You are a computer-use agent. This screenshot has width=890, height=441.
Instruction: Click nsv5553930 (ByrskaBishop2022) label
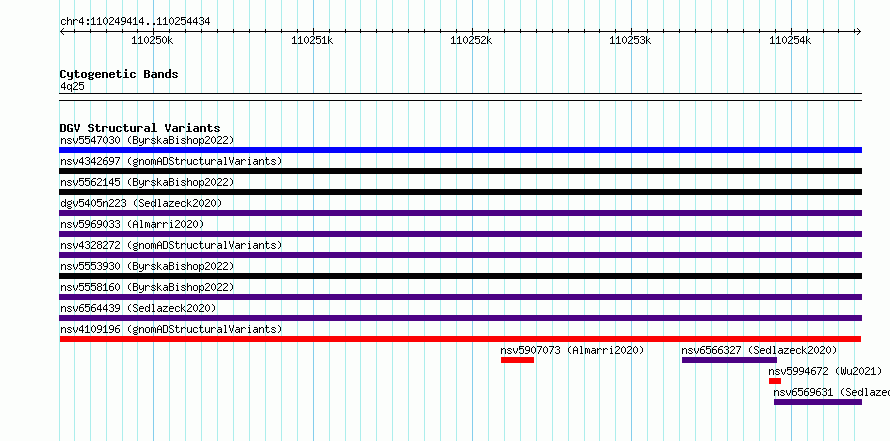(147, 266)
